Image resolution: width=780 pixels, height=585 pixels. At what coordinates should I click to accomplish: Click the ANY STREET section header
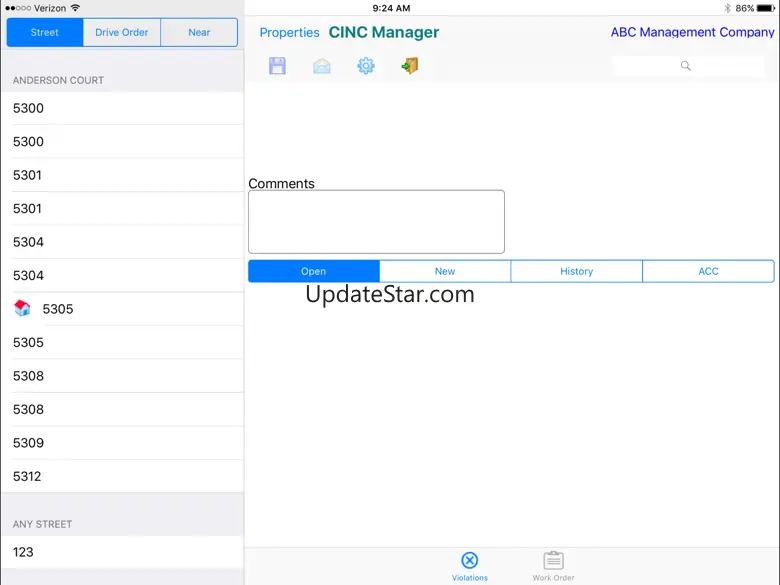pyautogui.click(x=42, y=524)
